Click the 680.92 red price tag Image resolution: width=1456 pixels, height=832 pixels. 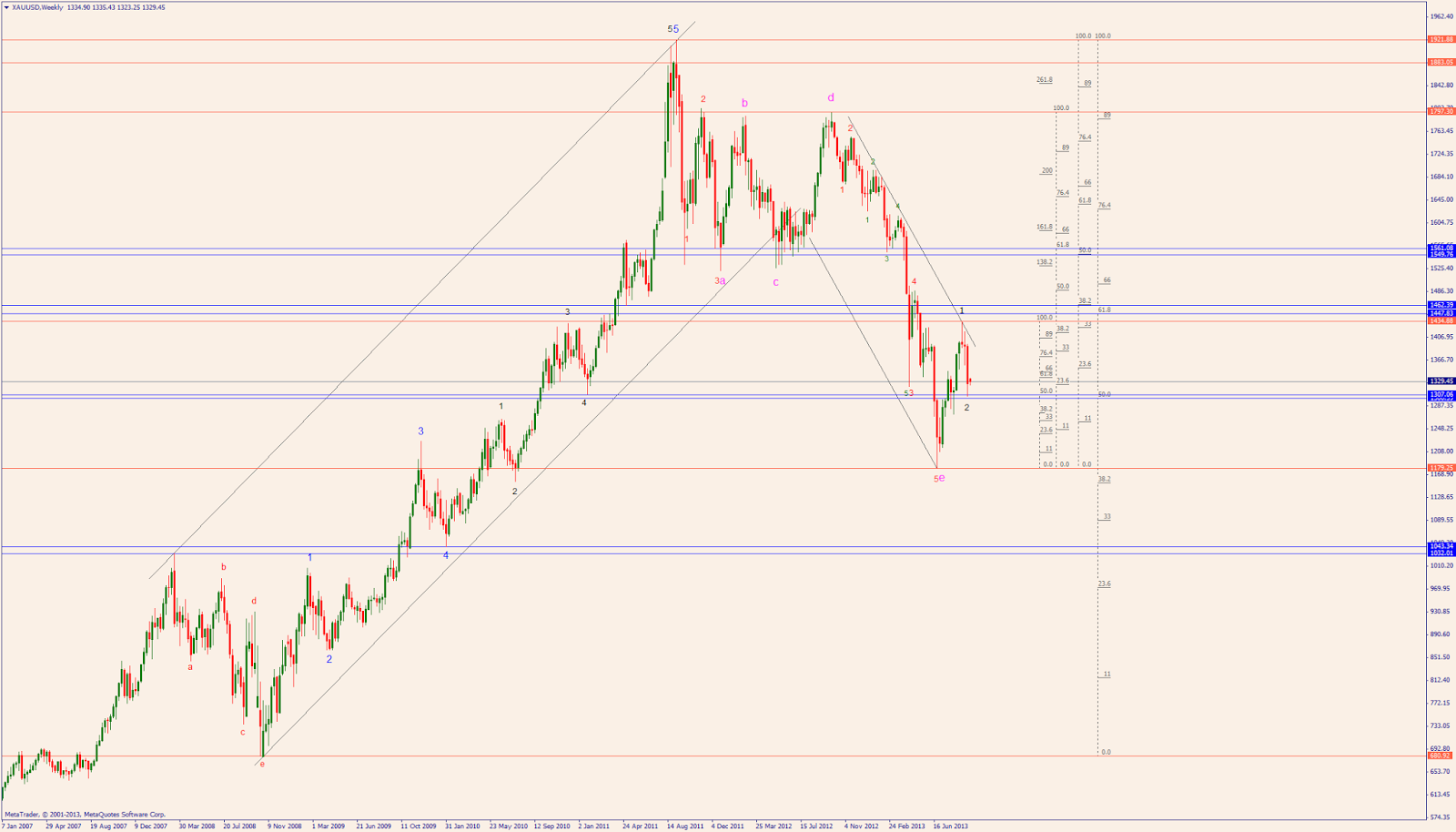click(1441, 756)
